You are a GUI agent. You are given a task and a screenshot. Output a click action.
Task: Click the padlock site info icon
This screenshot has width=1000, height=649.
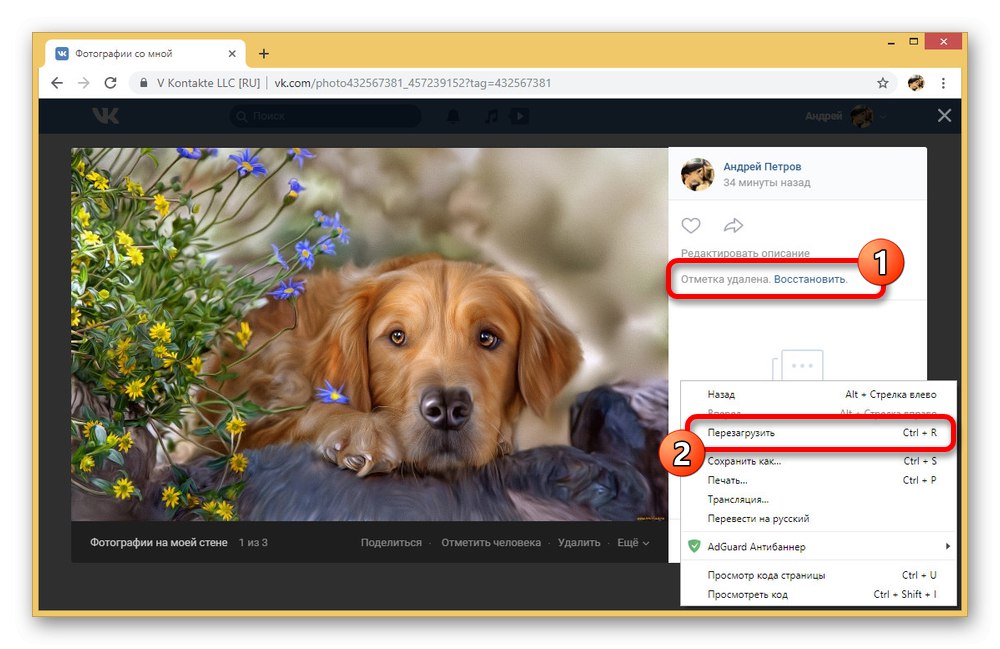(143, 83)
